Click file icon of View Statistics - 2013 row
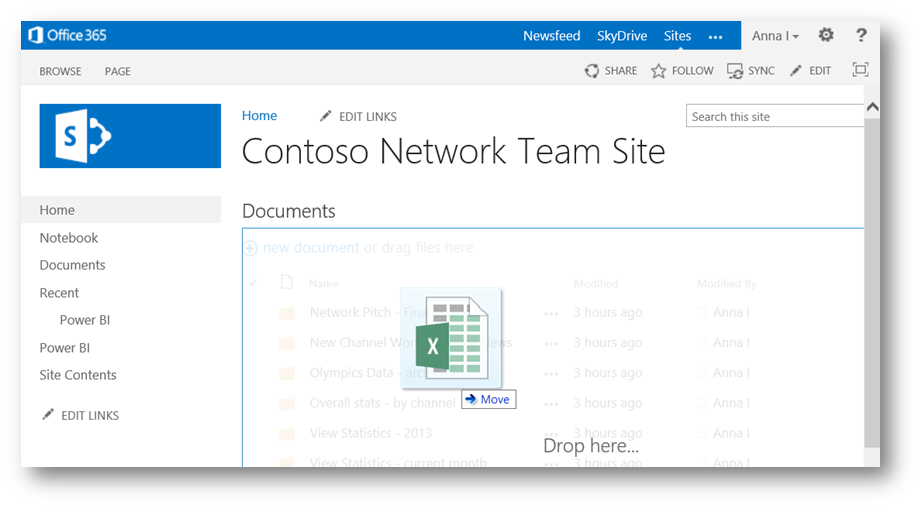The height and width of the screenshot is (509, 922). point(286,434)
